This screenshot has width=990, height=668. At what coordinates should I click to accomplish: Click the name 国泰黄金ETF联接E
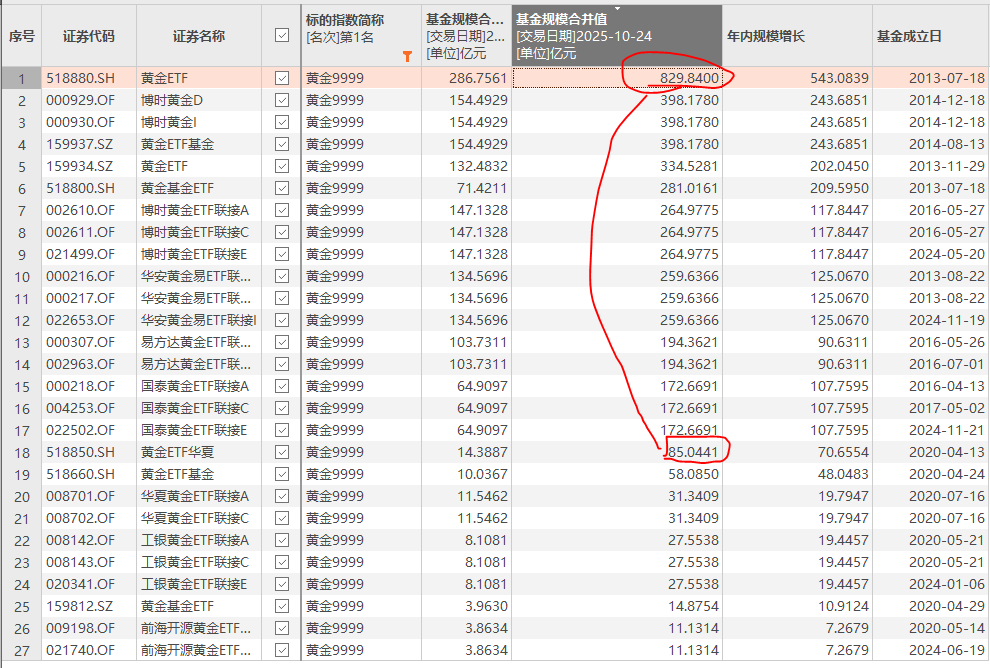[x=194, y=430]
